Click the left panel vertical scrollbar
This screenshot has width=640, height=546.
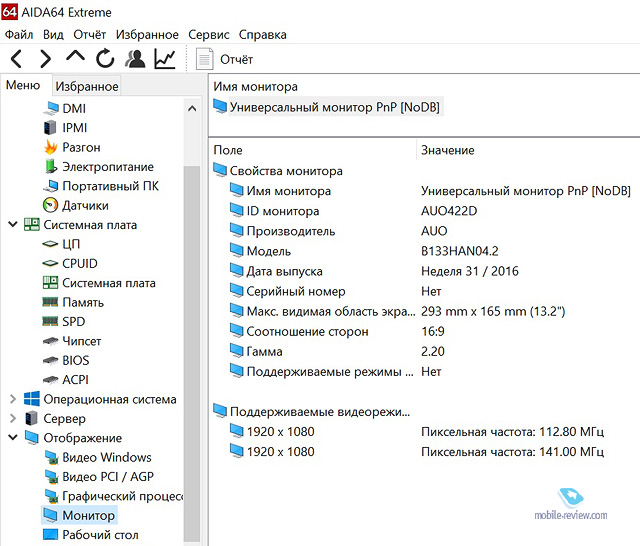coord(192,300)
